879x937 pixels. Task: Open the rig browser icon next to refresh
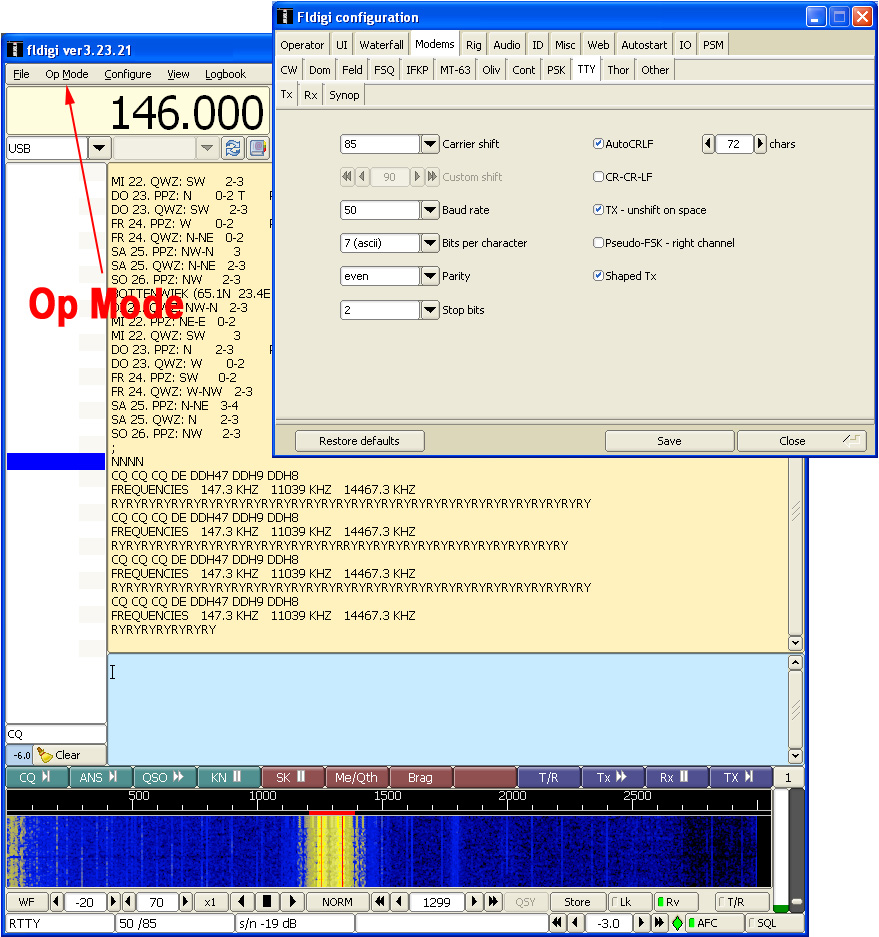(x=258, y=148)
